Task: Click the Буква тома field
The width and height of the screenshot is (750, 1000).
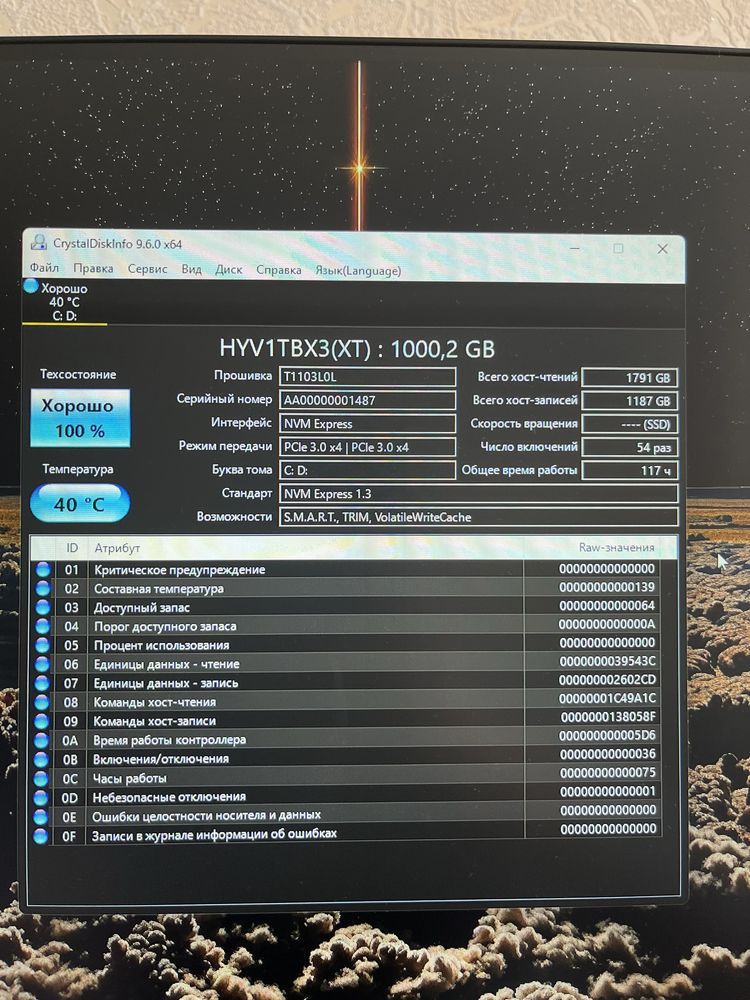Action: click(x=367, y=471)
